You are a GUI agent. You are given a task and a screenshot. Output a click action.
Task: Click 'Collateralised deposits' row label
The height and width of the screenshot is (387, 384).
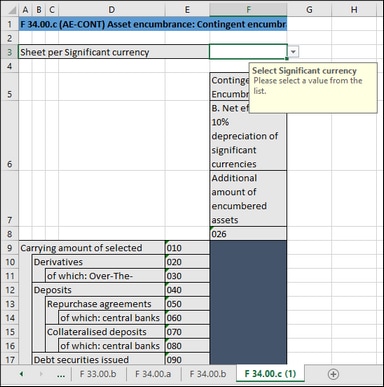(105, 332)
